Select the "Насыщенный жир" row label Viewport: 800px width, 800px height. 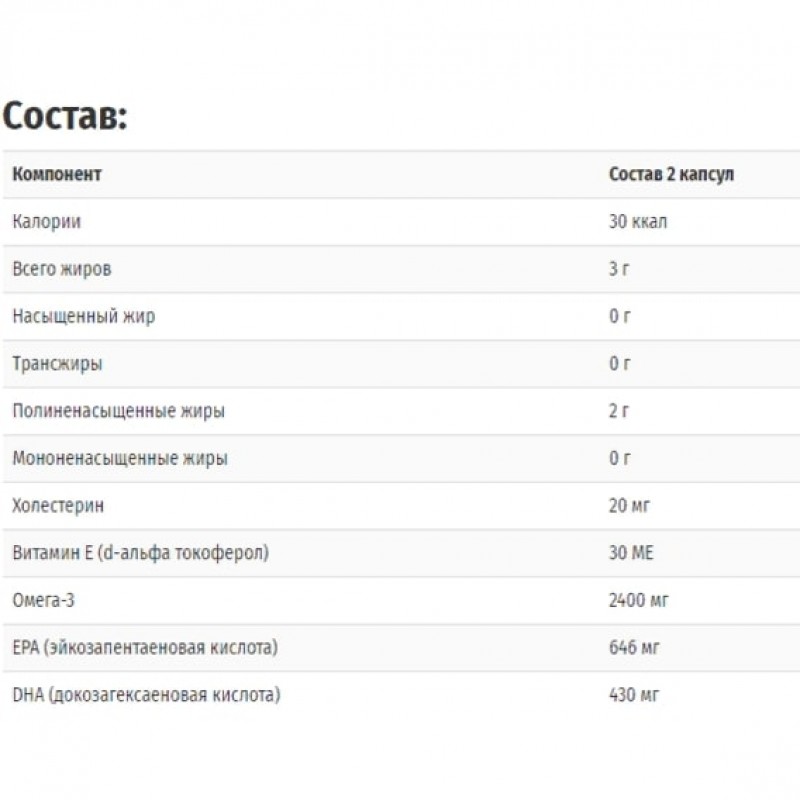tap(83, 316)
